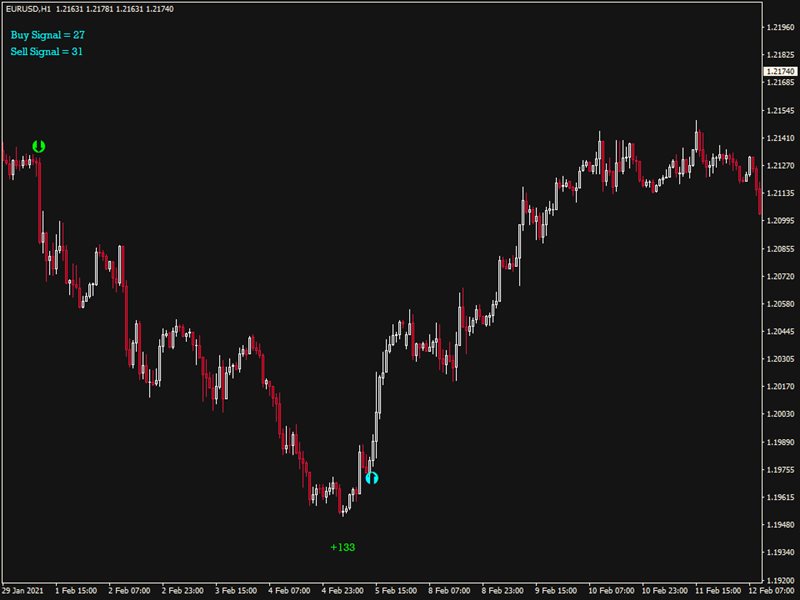Click the 5 Feb 15:00 time marker
The height and width of the screenshot is (600, 800).
[398, 590]
